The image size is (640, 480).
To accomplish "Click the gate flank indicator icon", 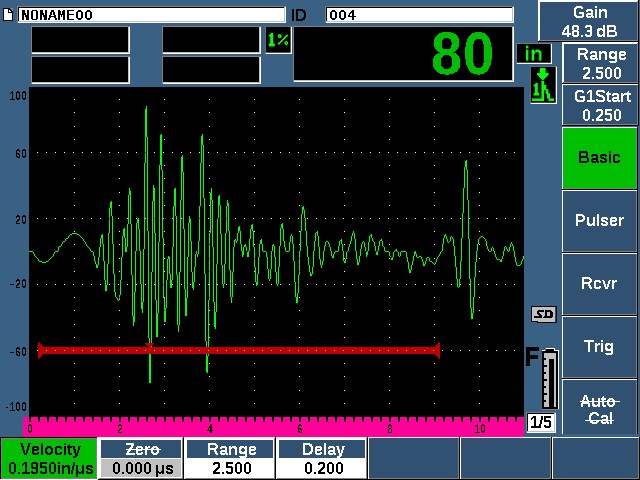I will 541,85.
